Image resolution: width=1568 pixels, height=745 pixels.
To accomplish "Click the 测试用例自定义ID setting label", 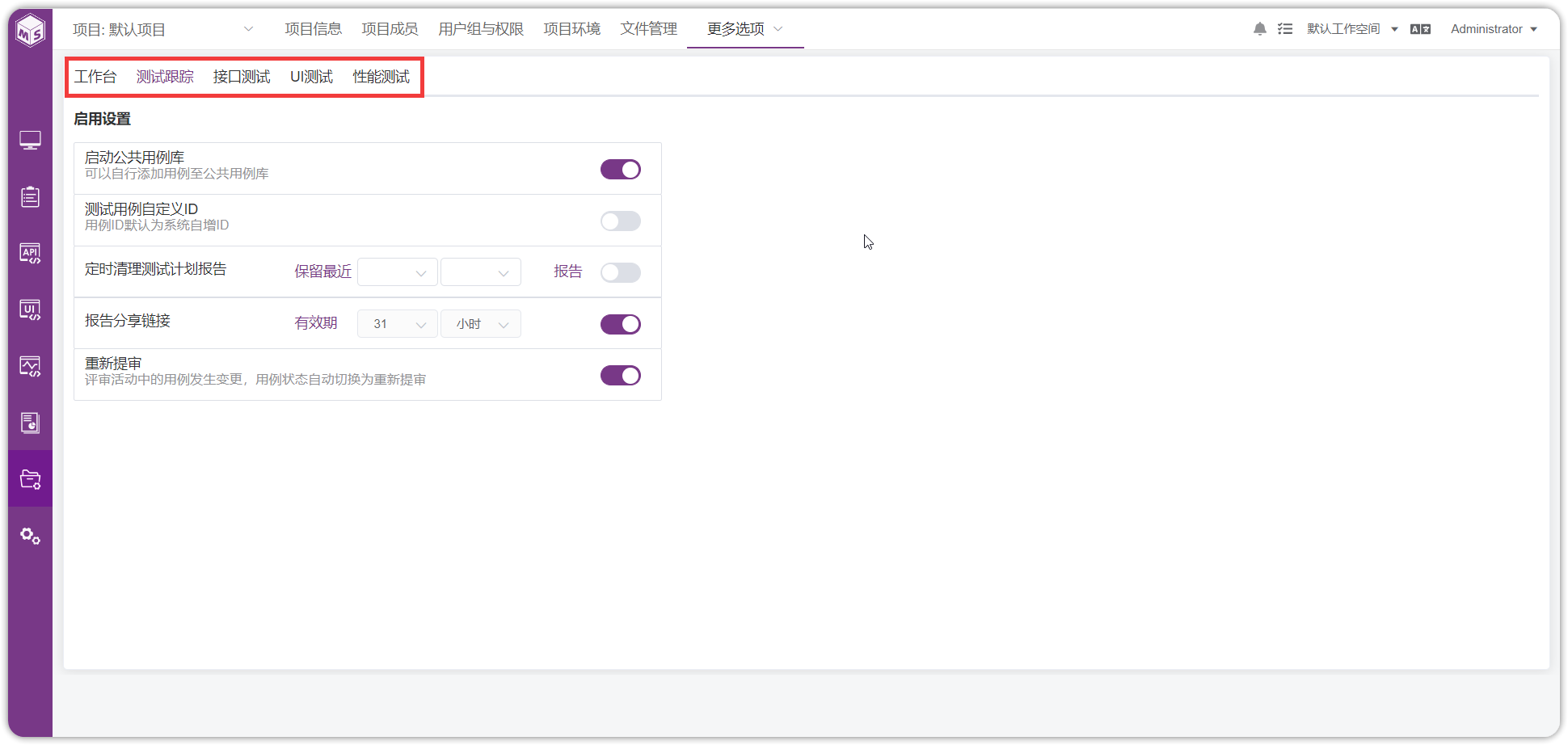I will point(141,209).
